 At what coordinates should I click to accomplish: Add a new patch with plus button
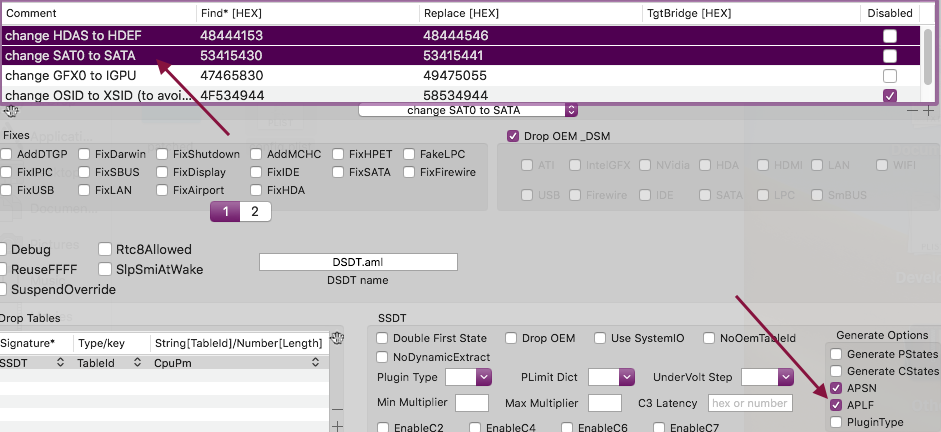click(x=928, y=110)
